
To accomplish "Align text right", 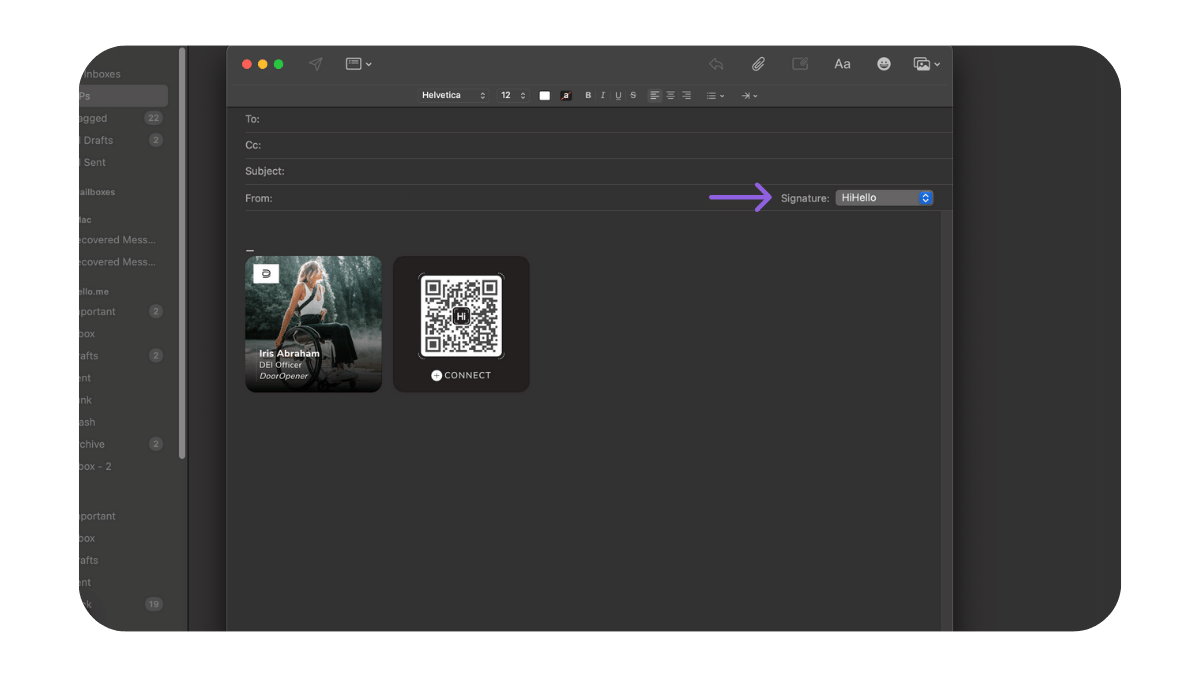I will [686, 96].
